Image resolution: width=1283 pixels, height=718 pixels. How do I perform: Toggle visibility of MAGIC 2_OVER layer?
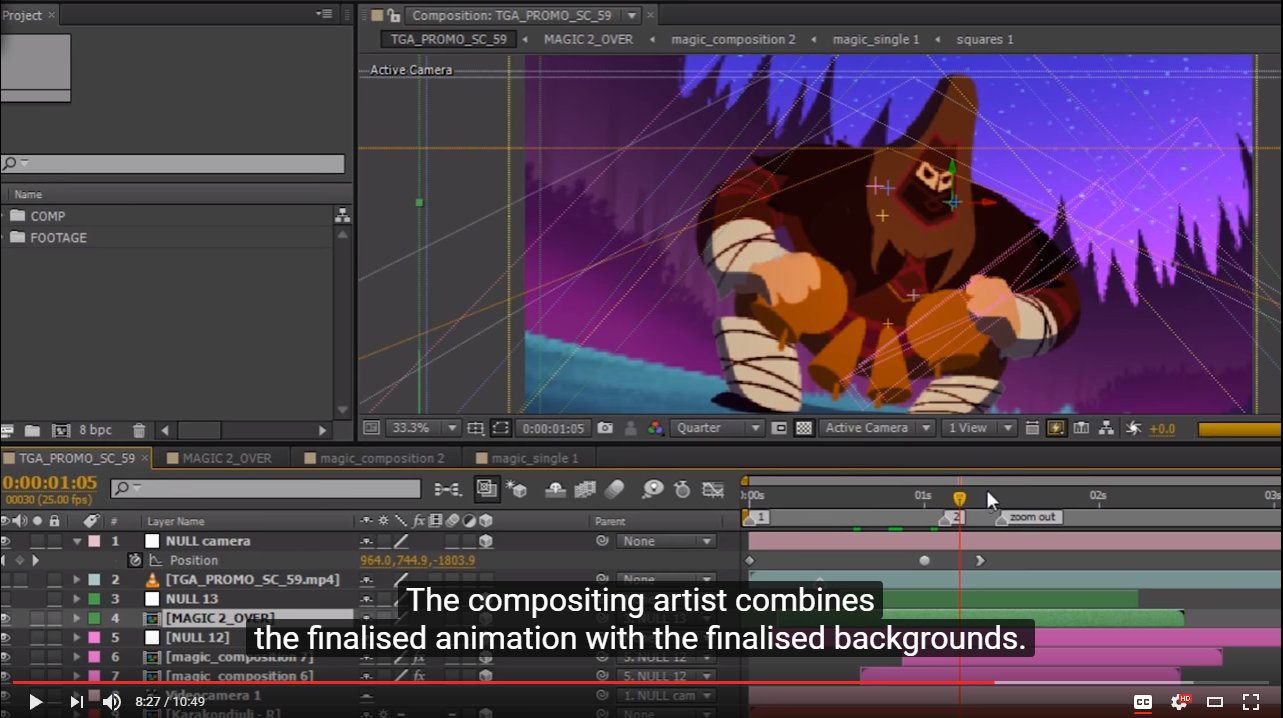6,618
